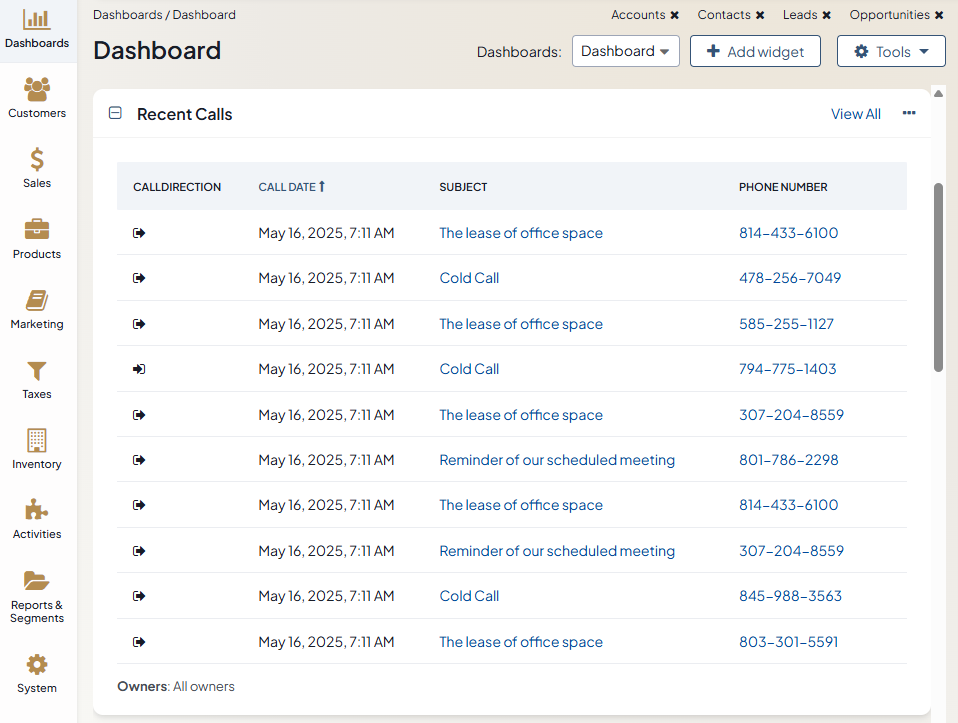Click View All calls link

[x=855, y=114]
